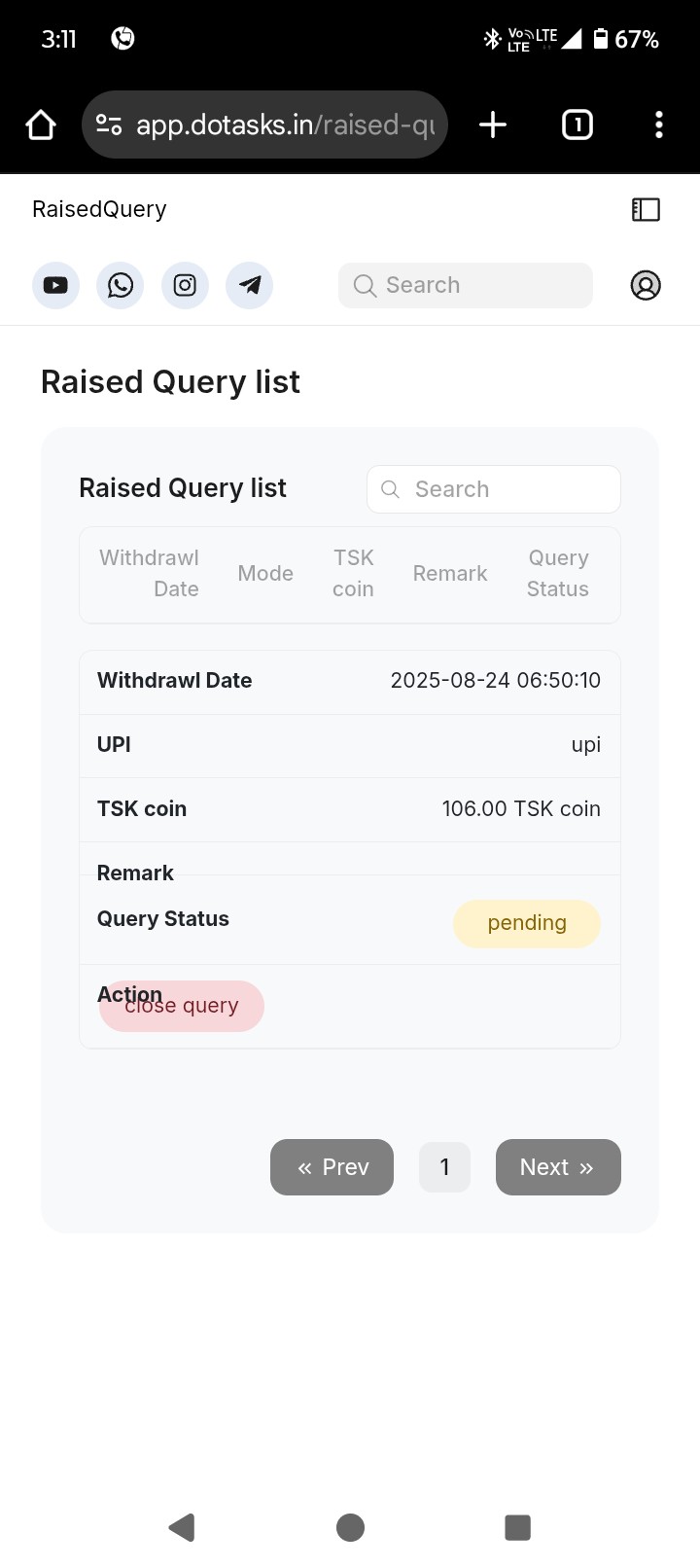Toggle the sidebar panel icon
Viewport: 700px width, 1568px height.
pyautogui.click(x=646, y=209)
